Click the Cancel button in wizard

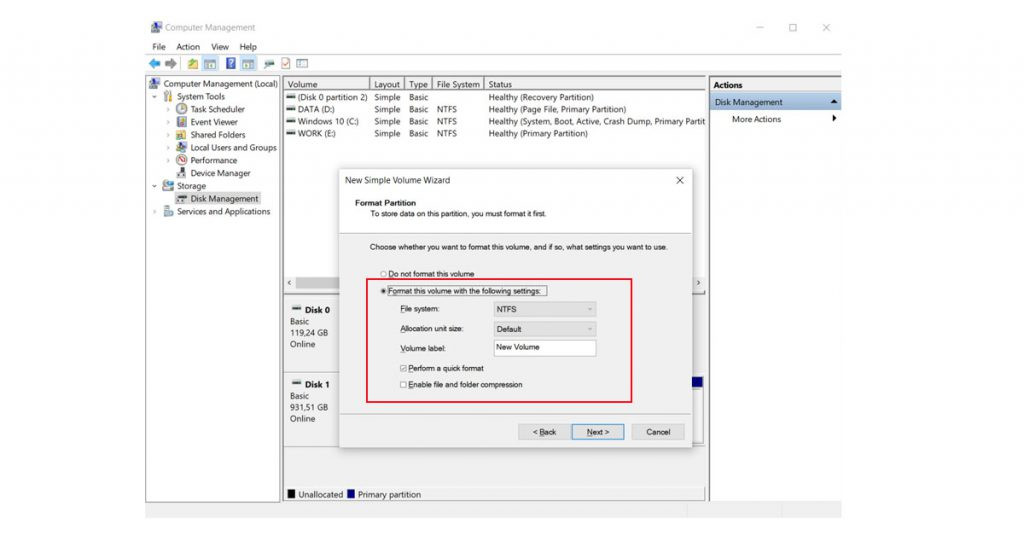click(x=658, y=432)
